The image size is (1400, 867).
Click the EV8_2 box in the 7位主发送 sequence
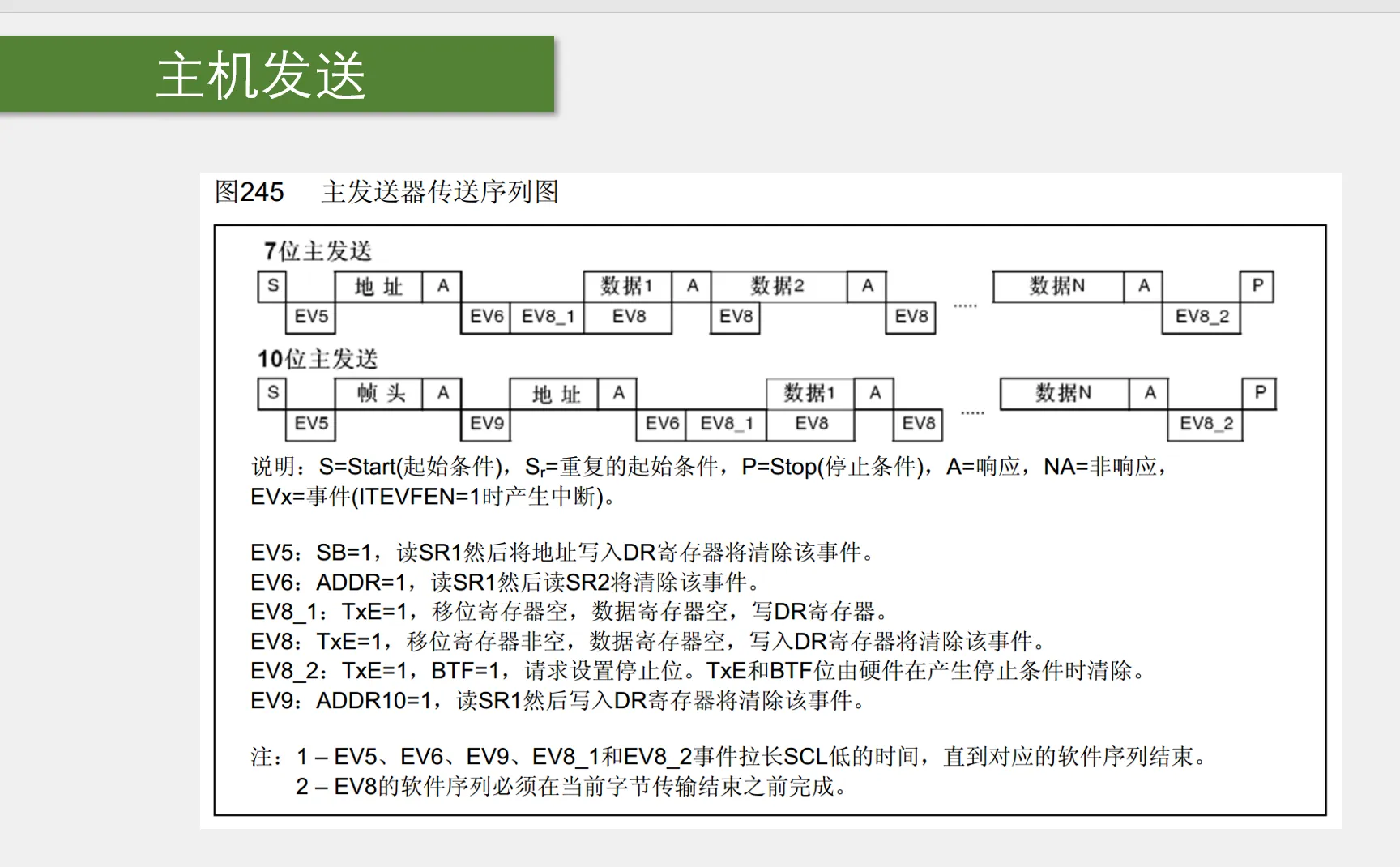pos(1202,317)
